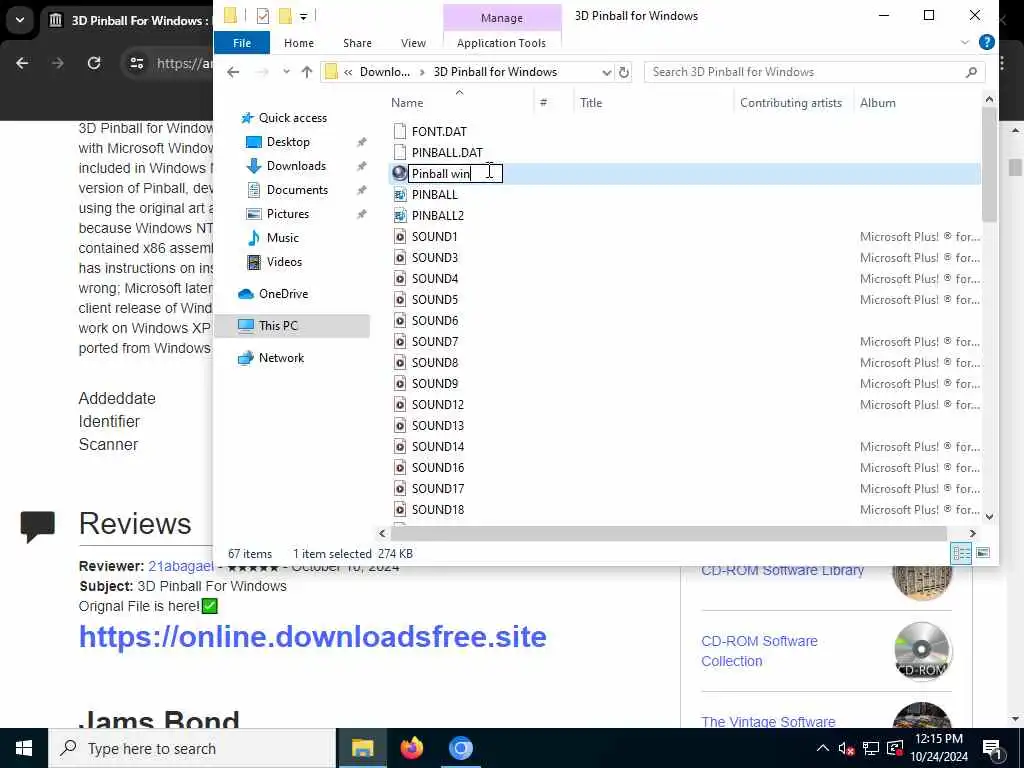1024x768 pixels.
Task: Open CD-ROM Software Collection link
Action: pyautogui.click(x=759, y=651)
